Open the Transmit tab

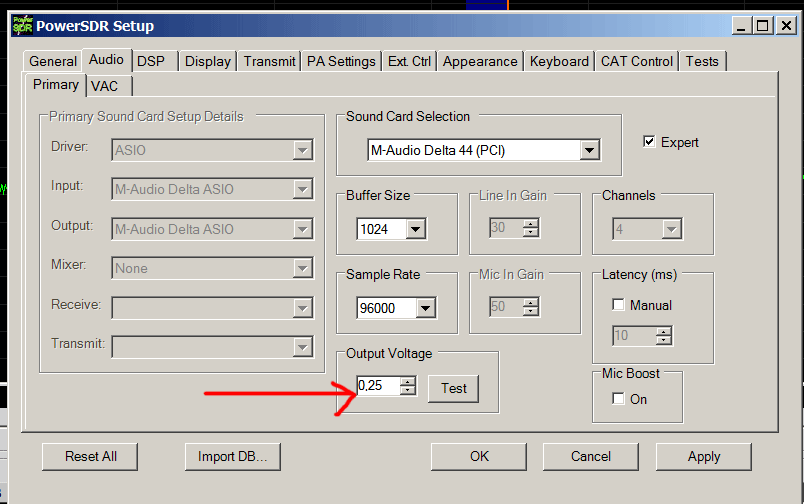269,61
